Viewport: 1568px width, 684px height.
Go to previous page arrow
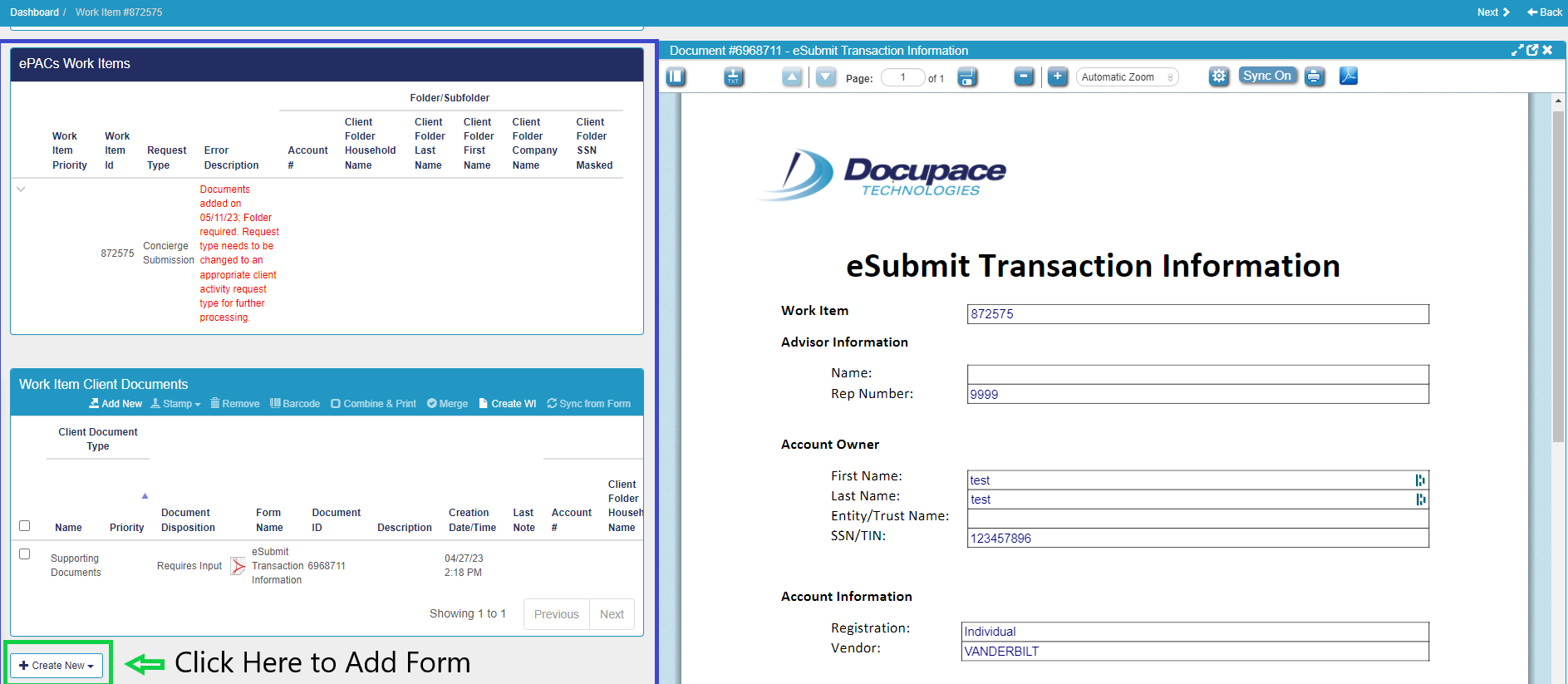[x=793, y=76]
